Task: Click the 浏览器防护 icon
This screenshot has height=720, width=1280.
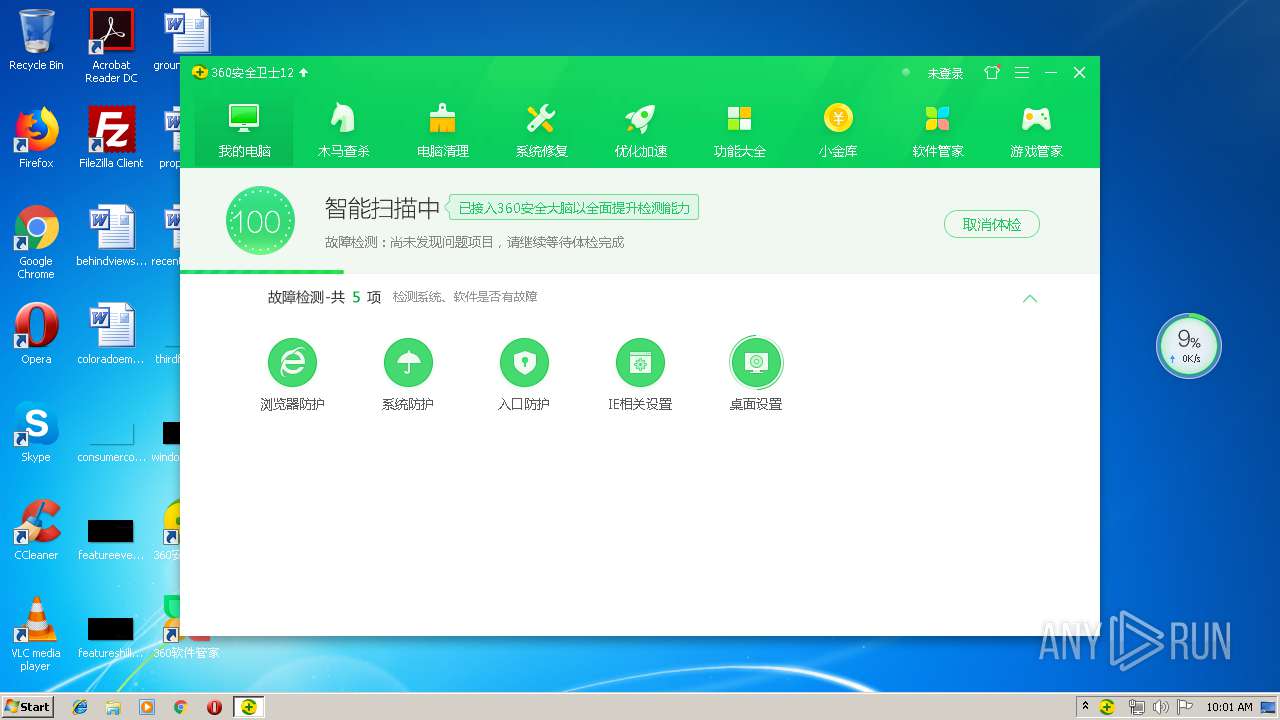Action: click(x=292, y=362)
